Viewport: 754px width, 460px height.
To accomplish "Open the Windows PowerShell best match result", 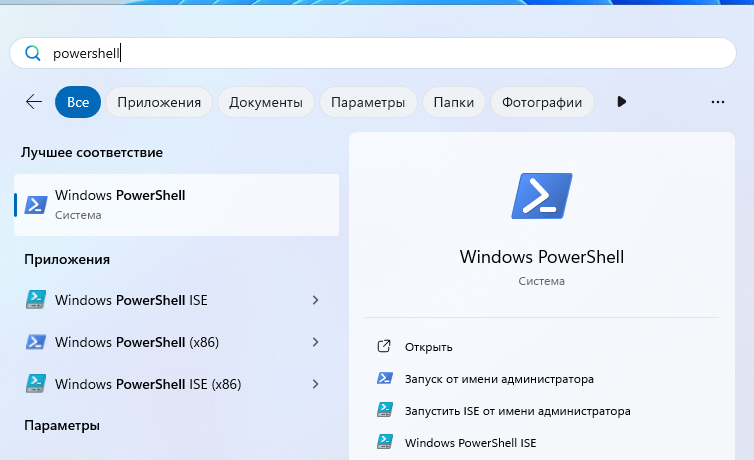I will point(176,205).
